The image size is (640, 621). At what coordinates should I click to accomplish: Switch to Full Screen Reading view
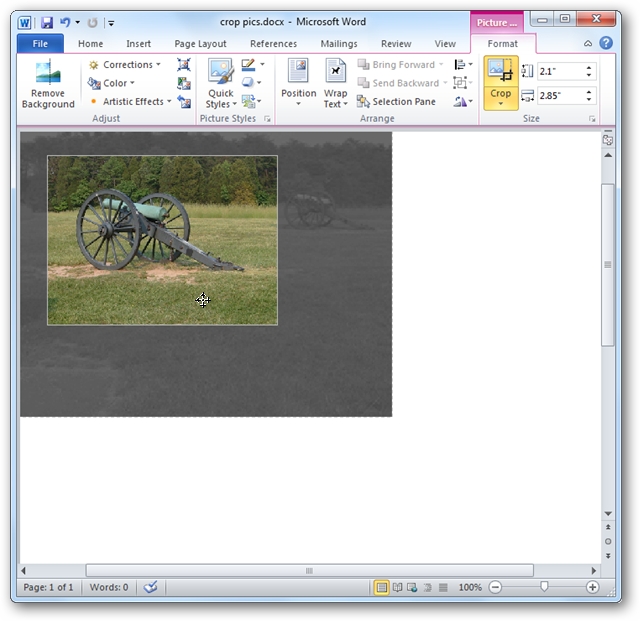coord(397,588)
